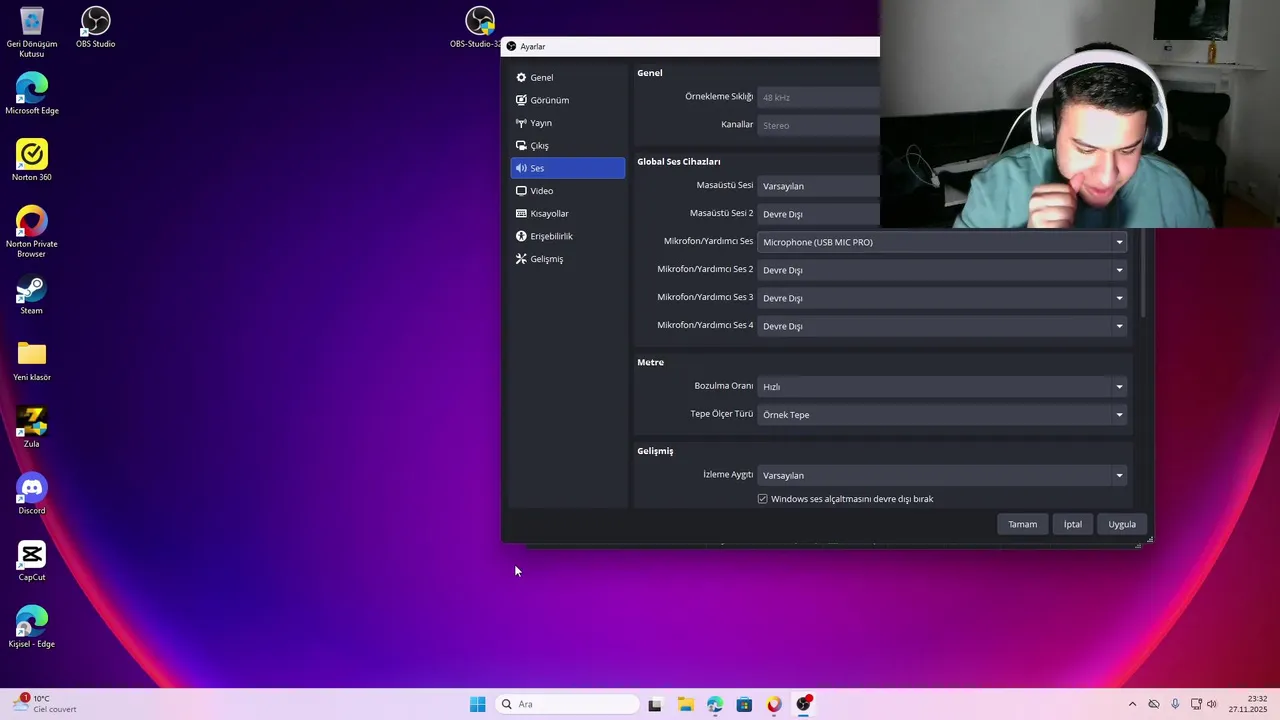Image resolution: width=1280 pixels, height=720 pixels.
Task: Open the Mikrofon/Yardımcı Ses 4 dropdown
Action: coord(942,326)
